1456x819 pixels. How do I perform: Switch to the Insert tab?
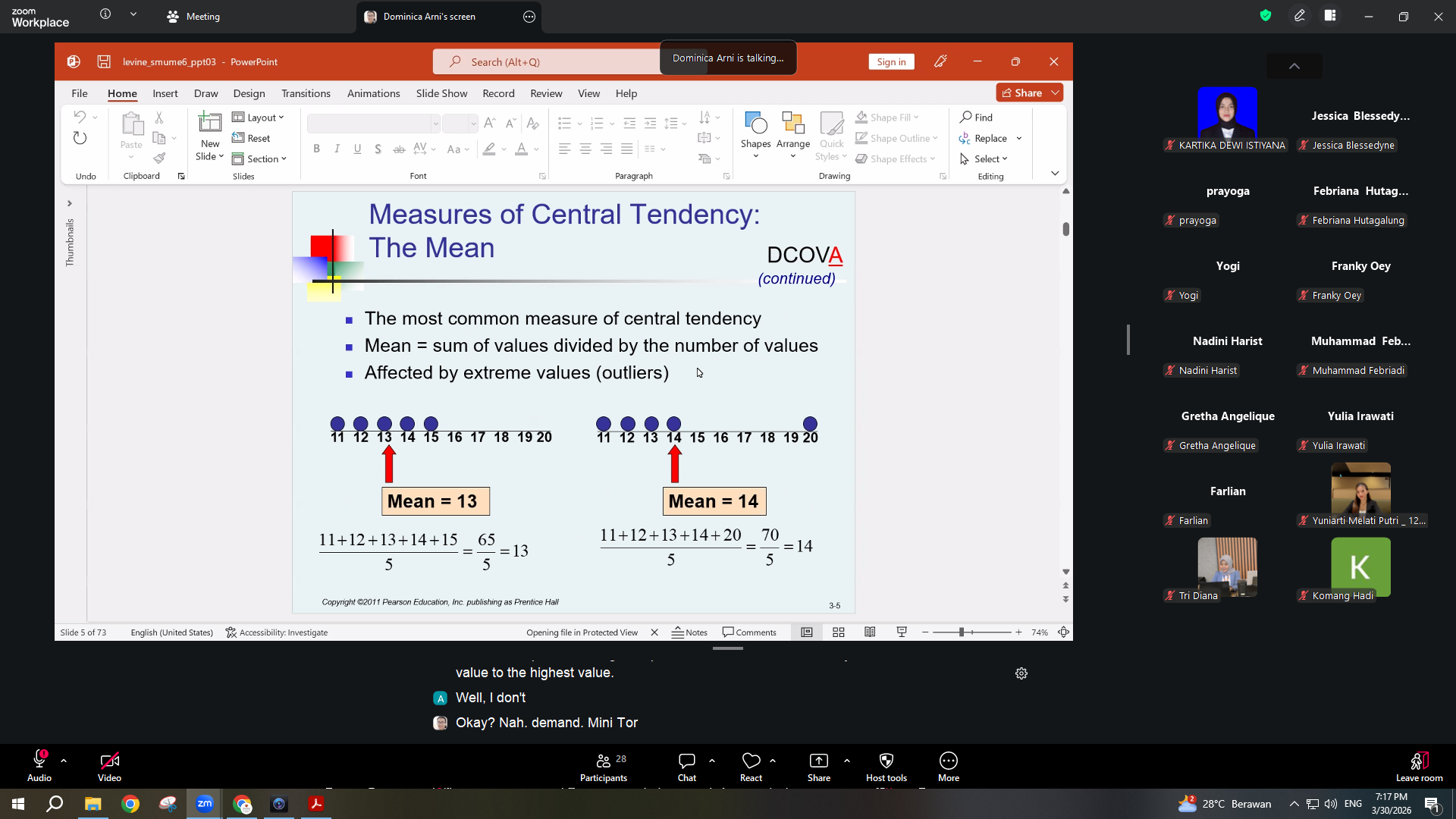coord(165,93)
